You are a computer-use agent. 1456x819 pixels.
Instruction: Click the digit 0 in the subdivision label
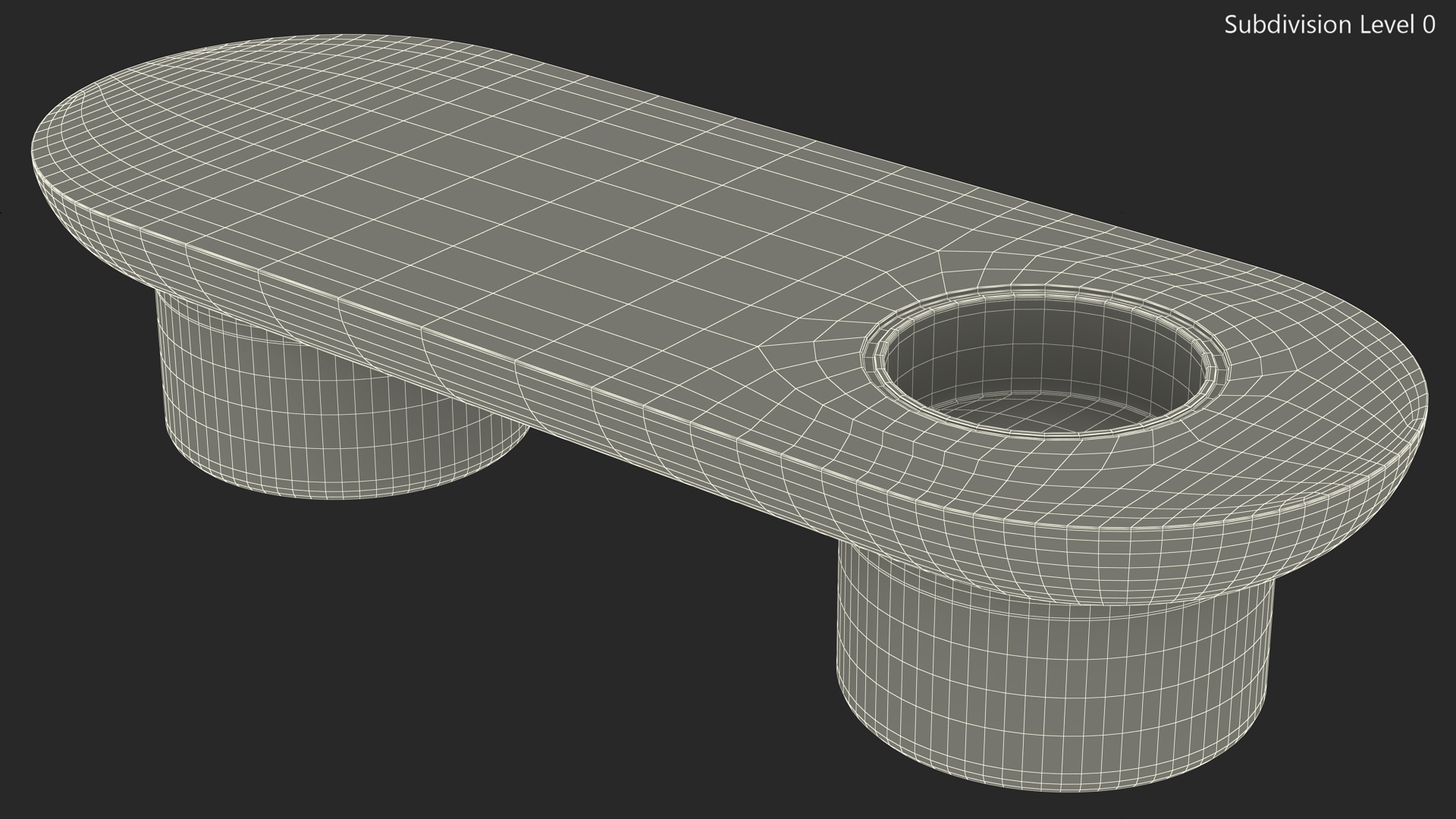coord(1428,25)
